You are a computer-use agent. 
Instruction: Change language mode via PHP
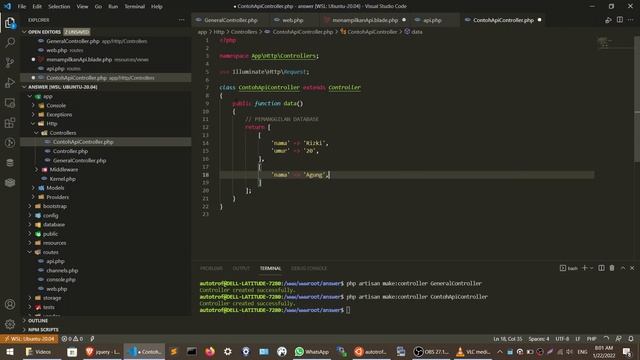(x=591, y=339)
